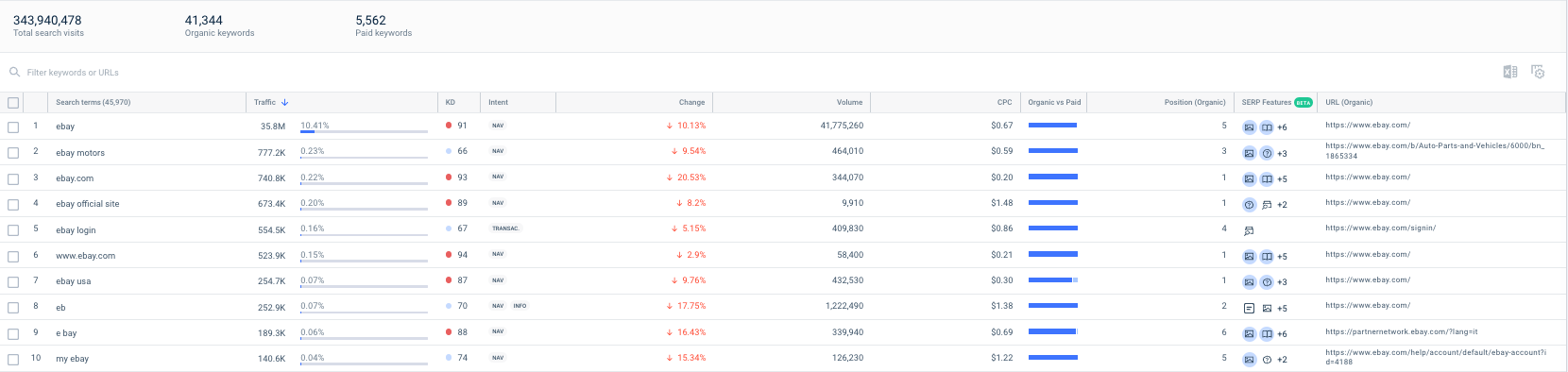
Task: Click the search term ebay motors
Action: pos(80,153)
